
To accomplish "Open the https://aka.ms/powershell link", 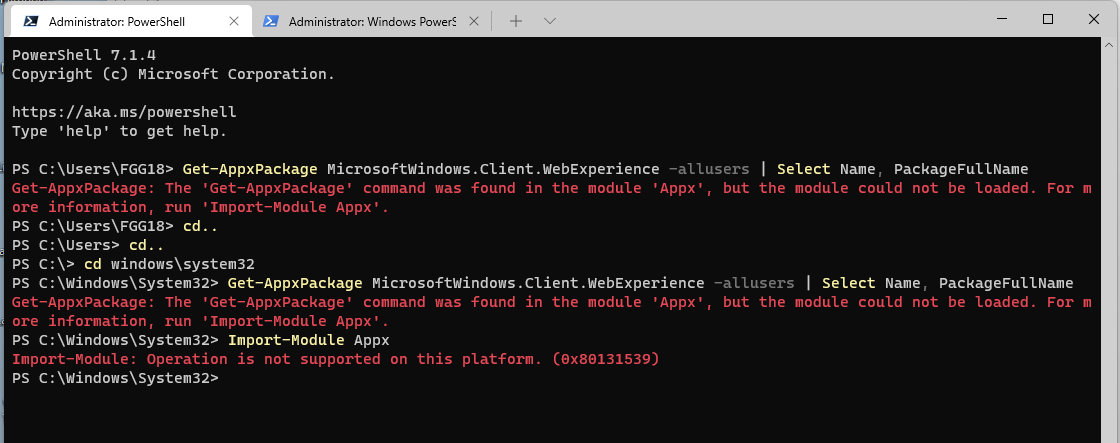I will [x=124, y=112].
